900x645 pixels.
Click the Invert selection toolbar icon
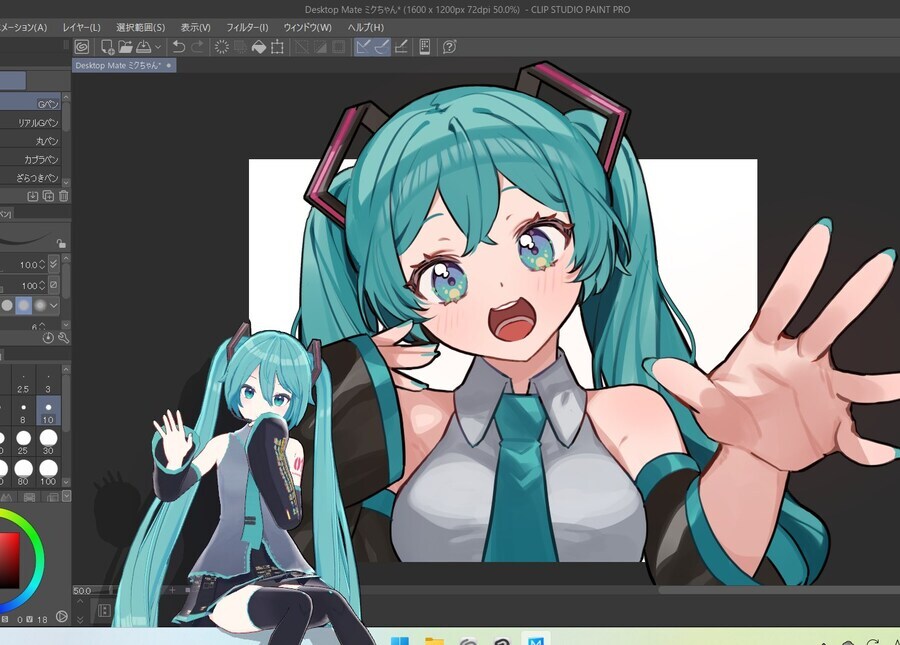[x=320, y=47]
